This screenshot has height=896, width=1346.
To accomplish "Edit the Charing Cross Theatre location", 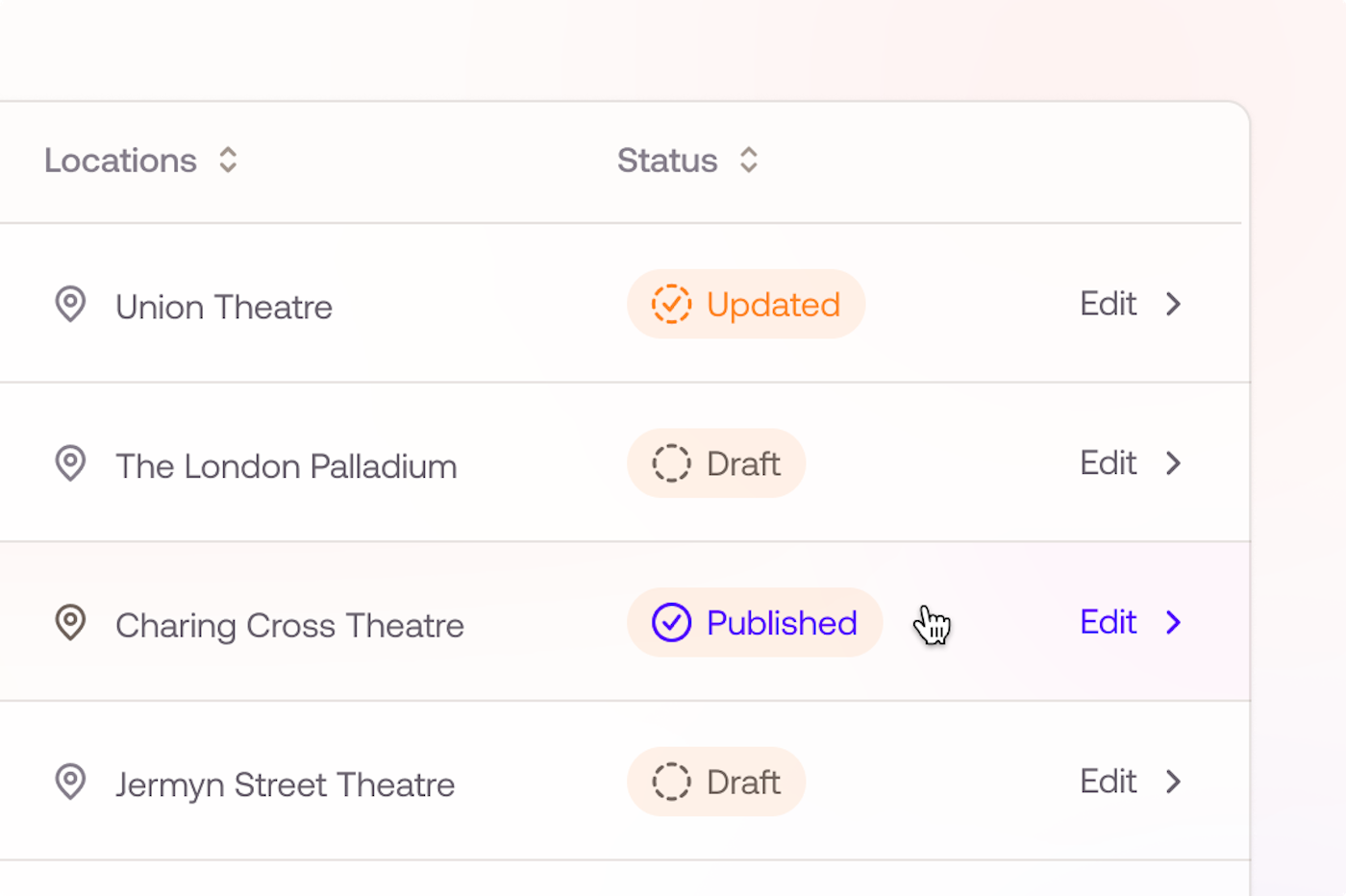I will 1109,623.
